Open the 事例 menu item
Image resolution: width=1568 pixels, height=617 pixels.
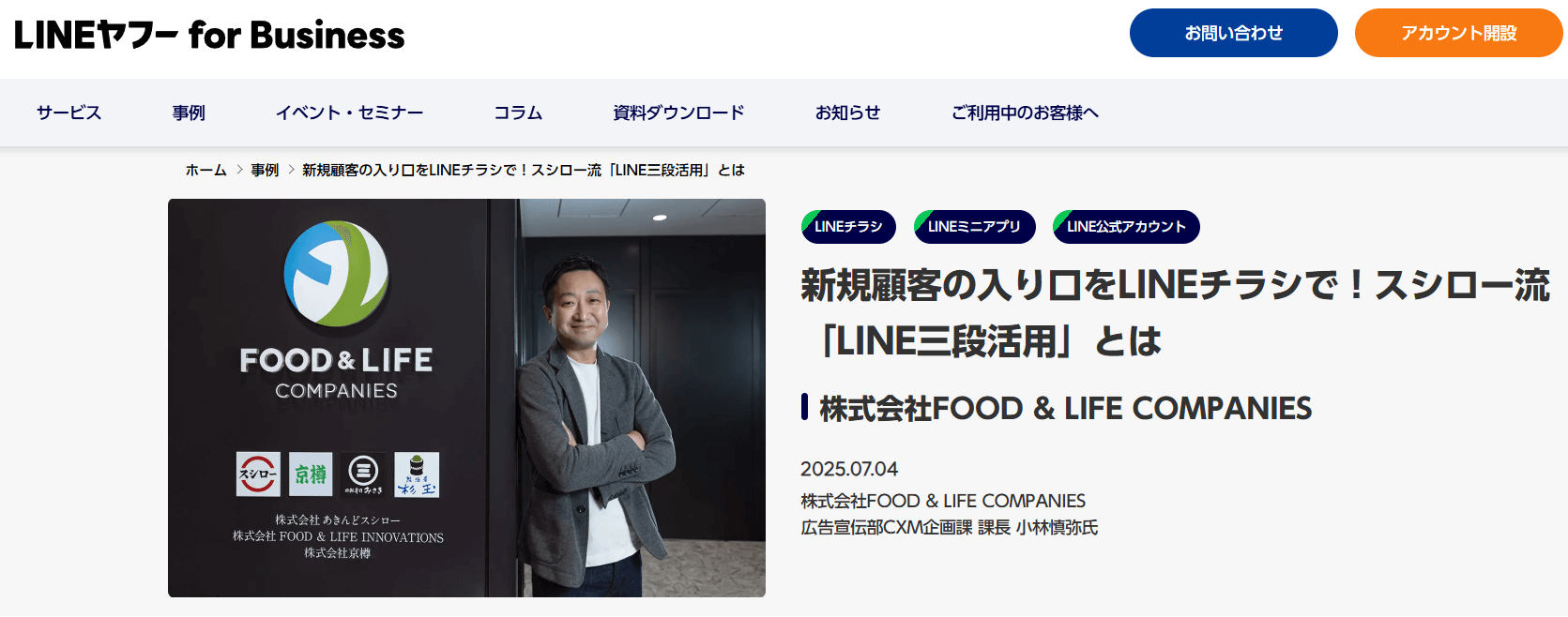point(189,113)
